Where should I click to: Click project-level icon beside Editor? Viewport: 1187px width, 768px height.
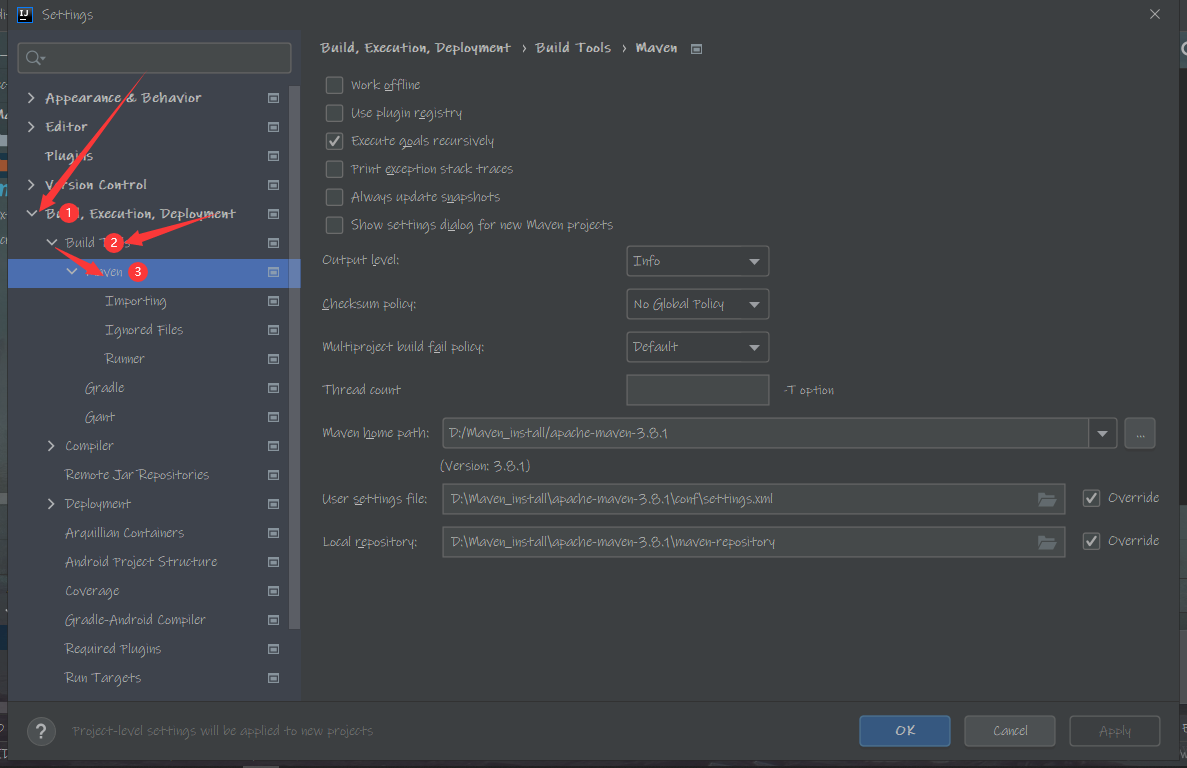coord(273,127)
